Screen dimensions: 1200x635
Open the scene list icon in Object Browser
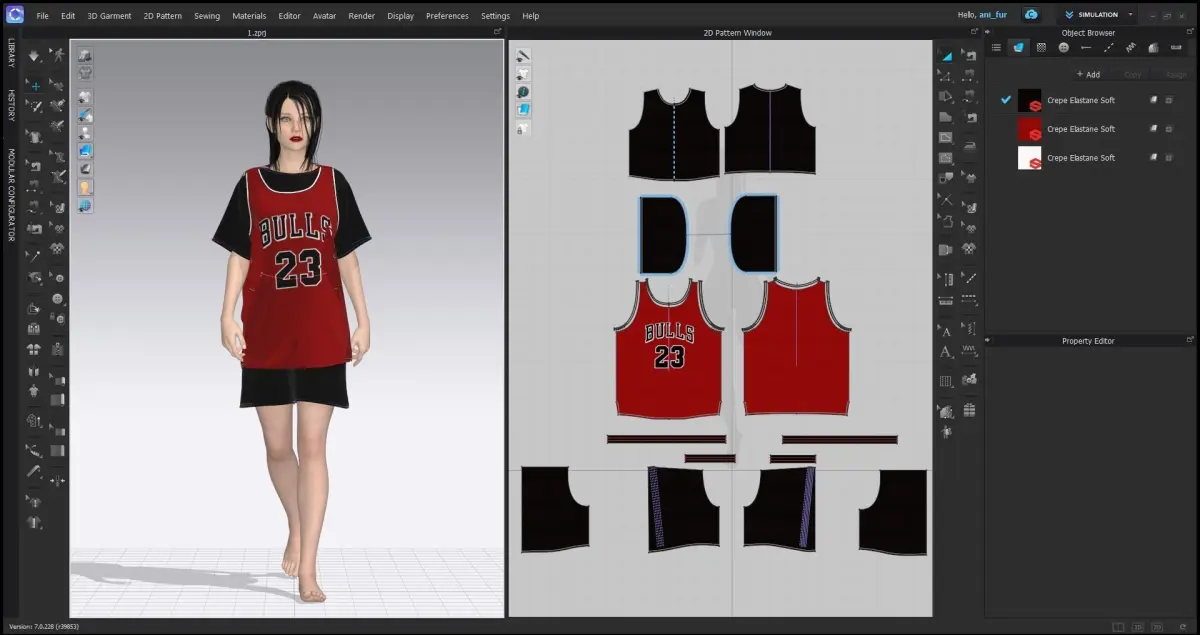pos(995,47)
